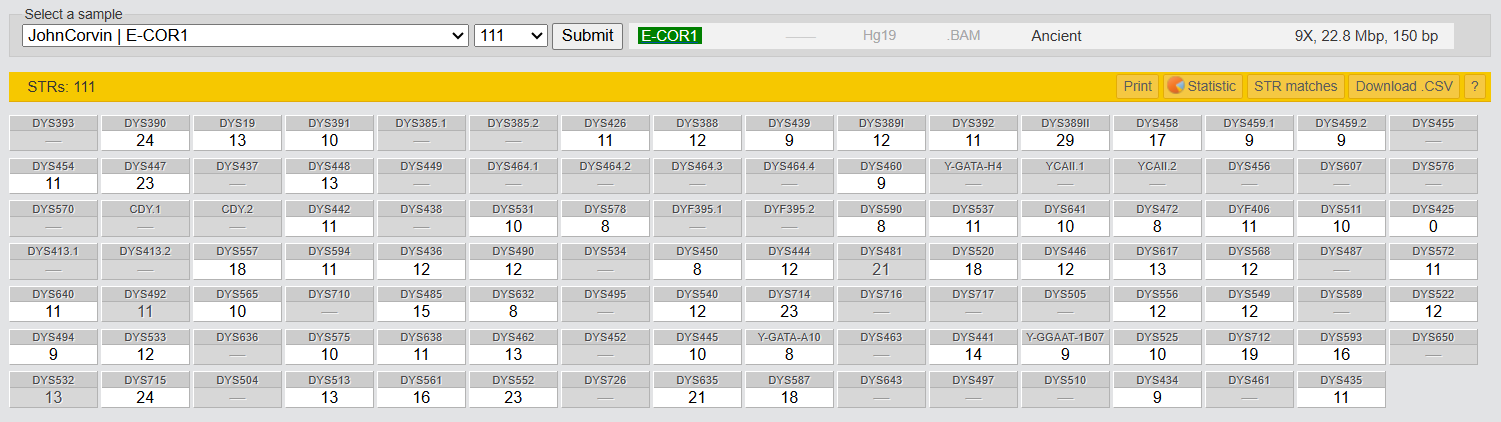Select the DYS485 marker value 15
The width and height of the screenshot is (1501, 422).
click(x=421, y=313)
